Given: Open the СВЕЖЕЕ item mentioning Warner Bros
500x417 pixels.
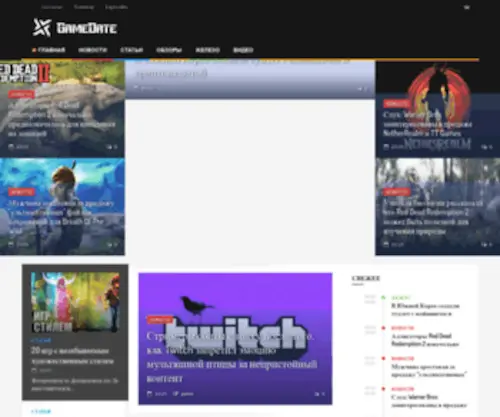Looking at the screenshot, I should pos(429,401).
